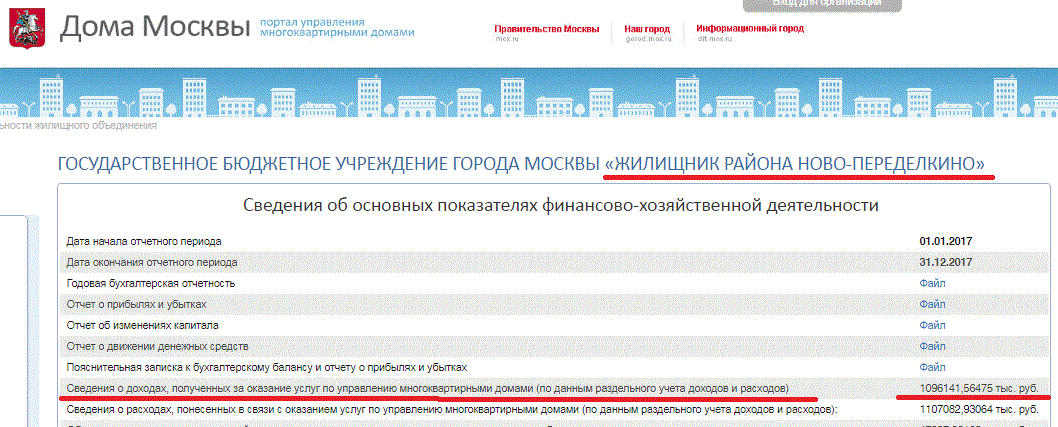Open Отчет об изменениях капитала file
Viewport: 1058px width, 427px height.
tap(932, 325)
